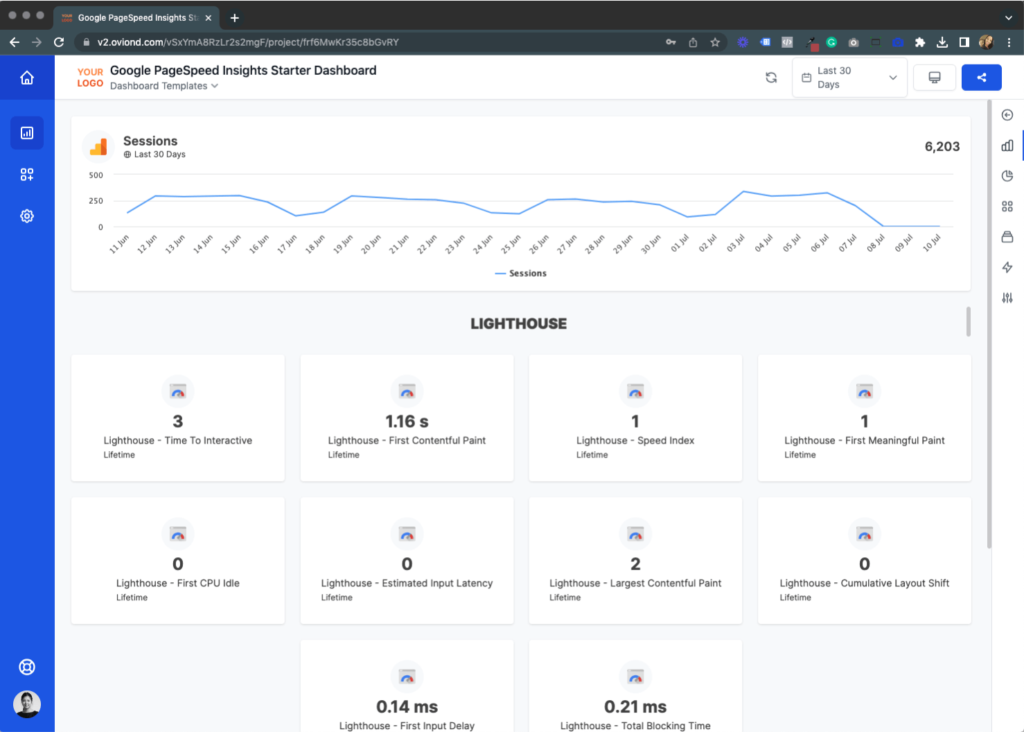Select the Total Blocking Time card icon
1024x732 pixels.
click(x=635, y=676)
